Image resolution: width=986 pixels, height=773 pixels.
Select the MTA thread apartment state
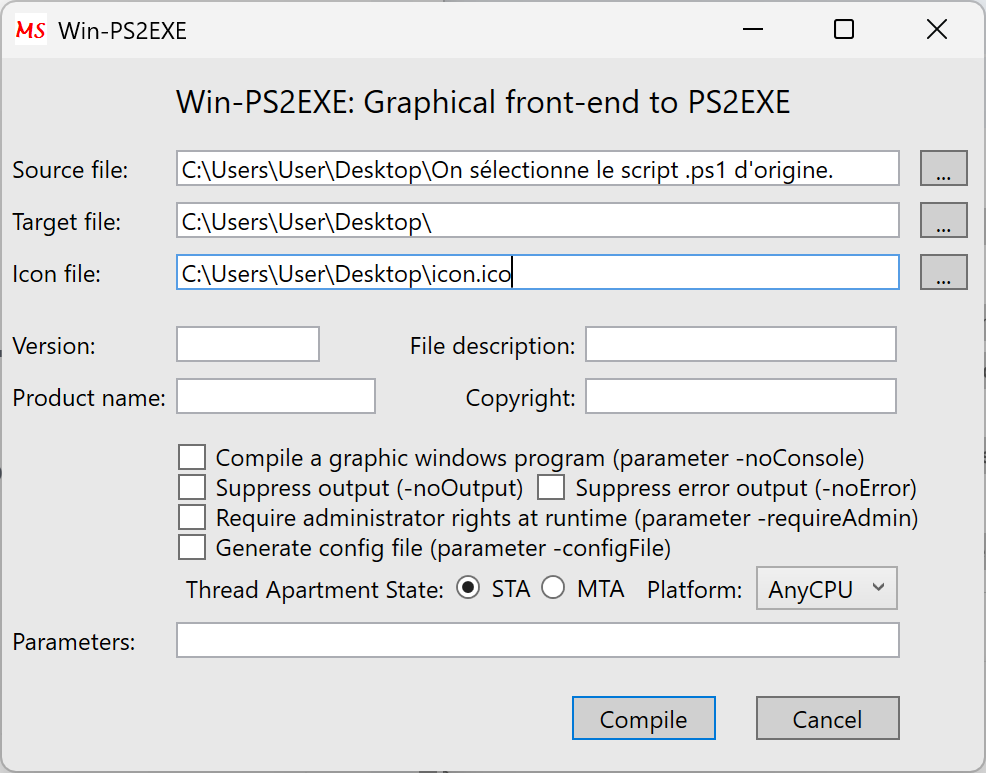(x=553, y=589)
